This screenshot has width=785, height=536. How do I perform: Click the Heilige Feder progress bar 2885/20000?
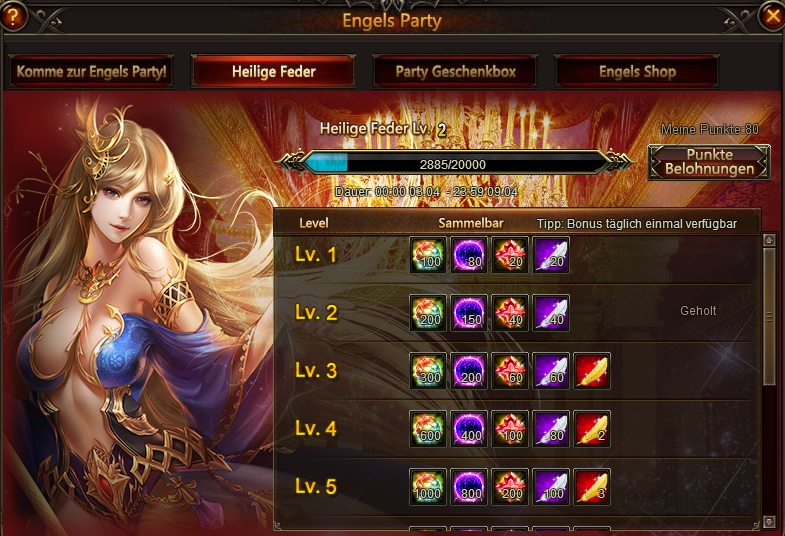coord(453,164)
